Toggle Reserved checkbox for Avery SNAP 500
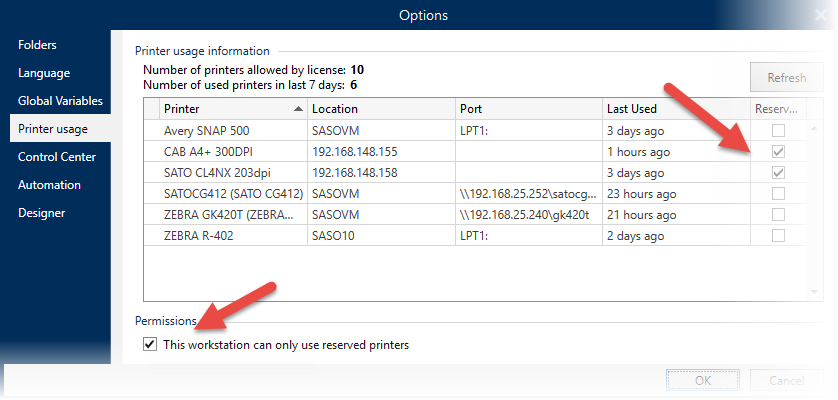 coord(778,130)
